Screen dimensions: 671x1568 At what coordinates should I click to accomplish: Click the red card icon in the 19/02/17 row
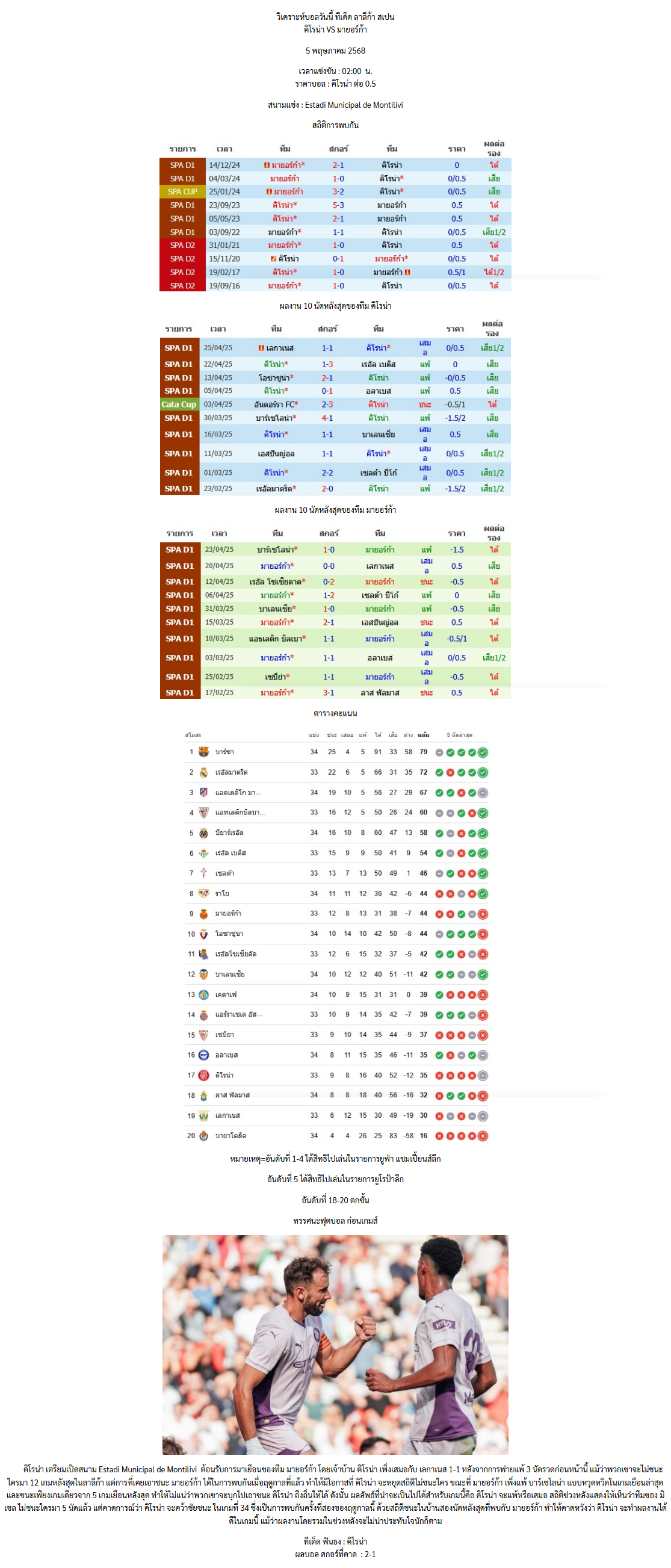tap(407, 272)
